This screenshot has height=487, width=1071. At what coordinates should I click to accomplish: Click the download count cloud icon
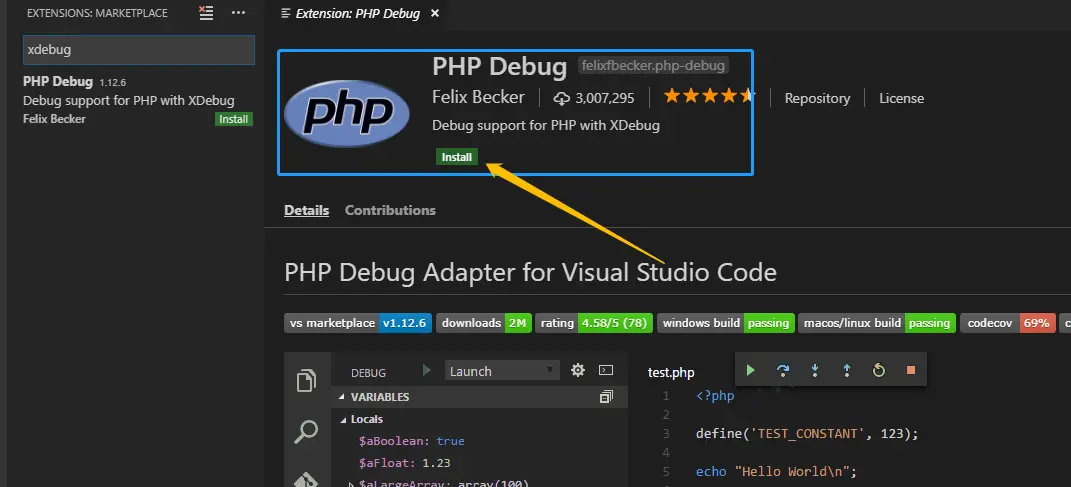561,98
